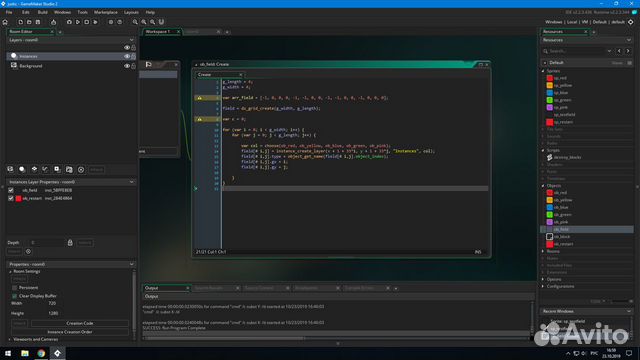
Task: Collapse the Room Settings section
Action: (x=10, y=271)
